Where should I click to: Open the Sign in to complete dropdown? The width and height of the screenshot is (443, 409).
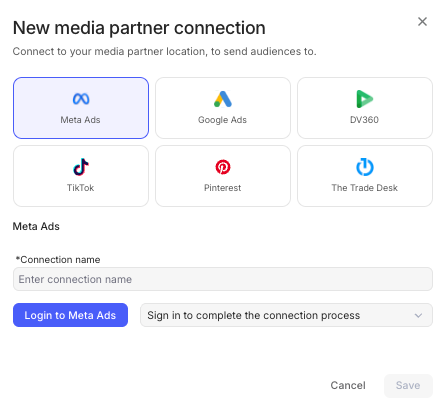point(286,315)
